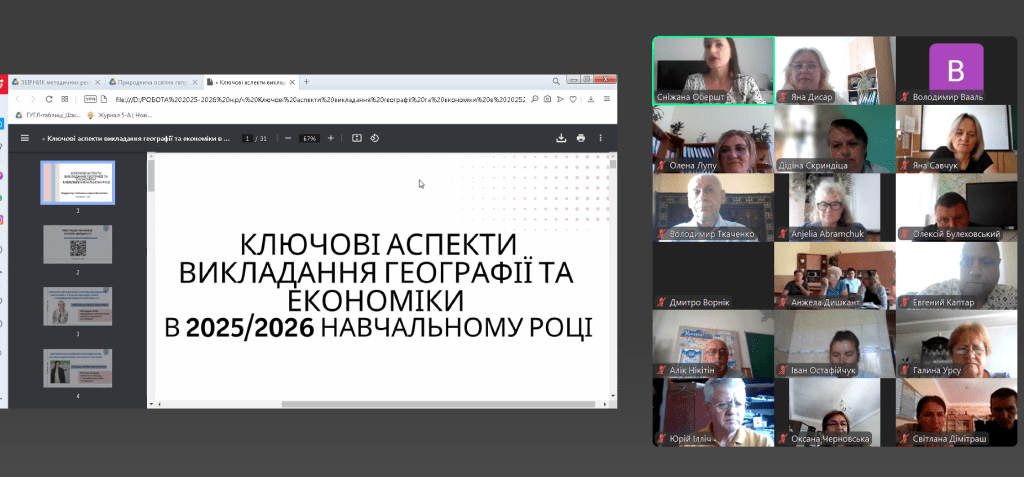1024x477 pixels.
Task: Rotate the PDF document
Action: 374,138
